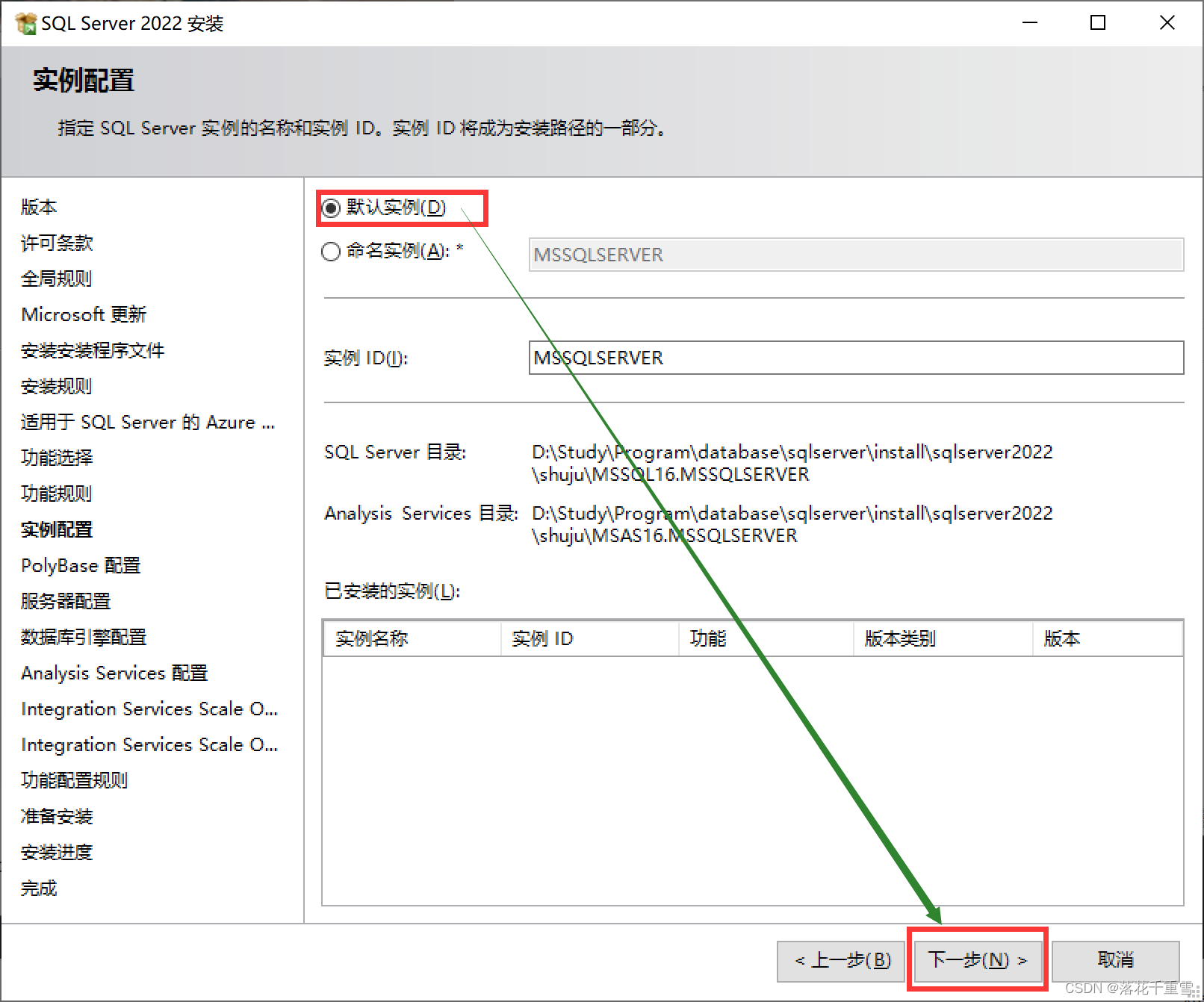Click the 实例名称 column header
The width and height of the screenshot is (1204, 1002).
pyautogui.click(x=412, y=639)
